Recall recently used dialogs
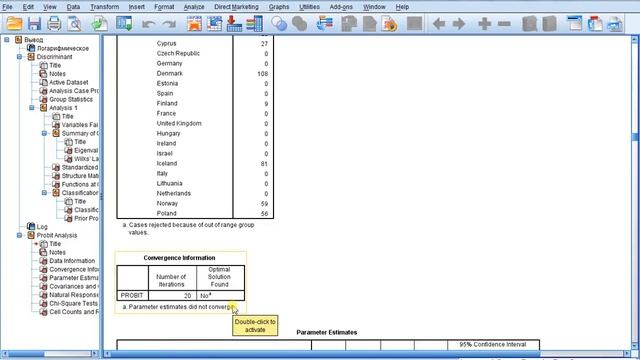 coord(124,24)
